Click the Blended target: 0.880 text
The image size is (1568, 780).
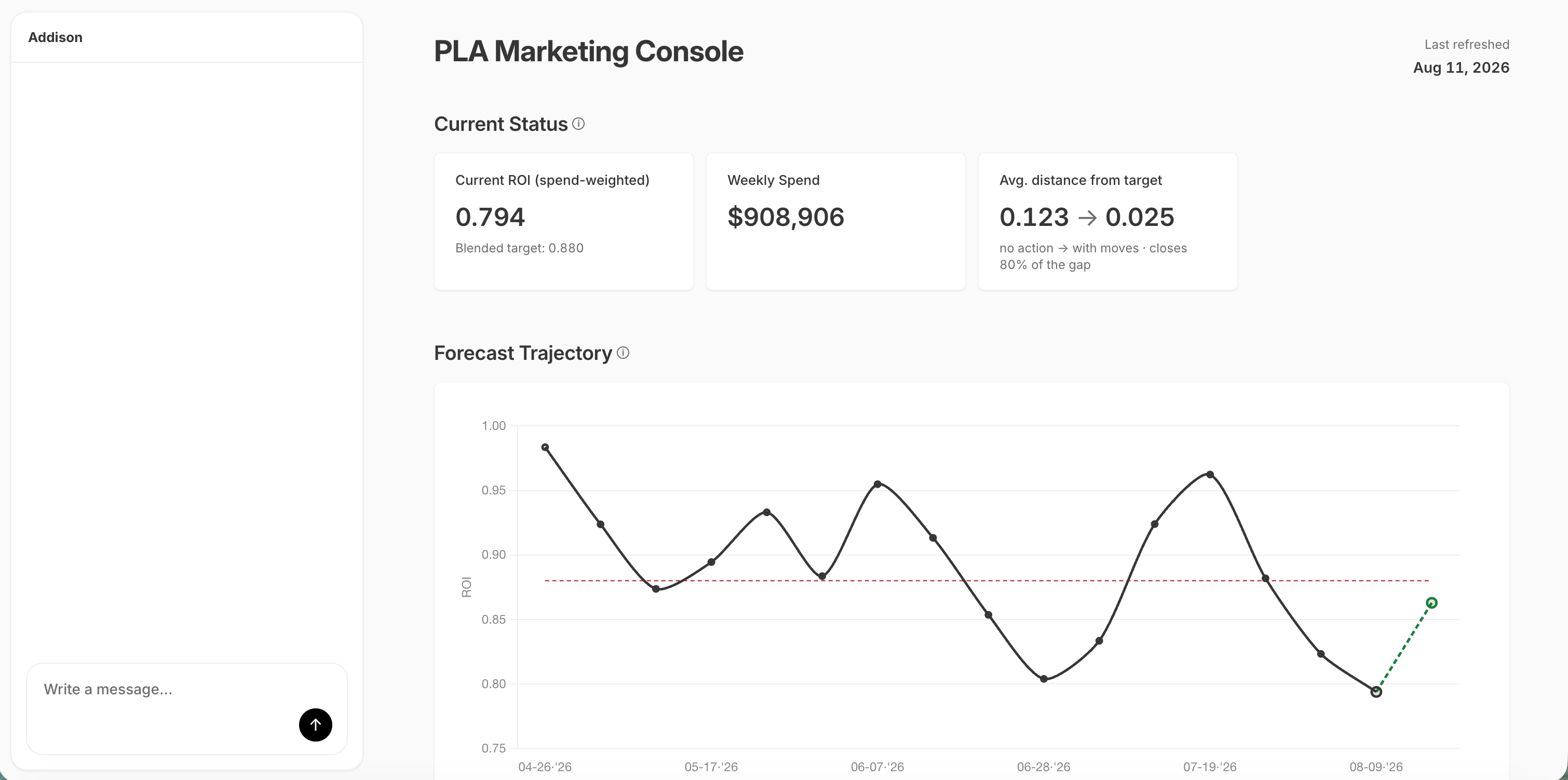519,248
